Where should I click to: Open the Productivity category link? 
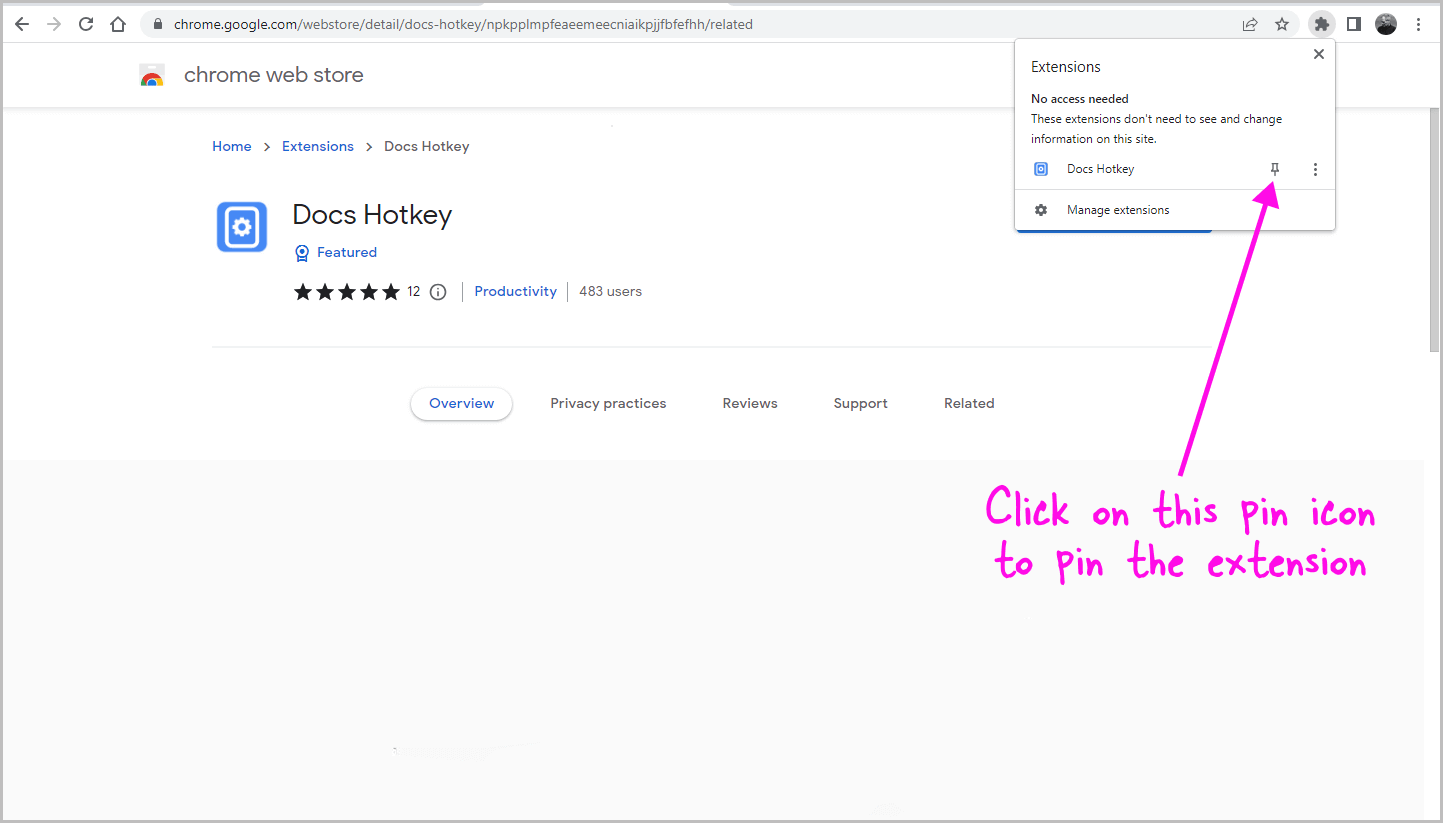[515, 291]
